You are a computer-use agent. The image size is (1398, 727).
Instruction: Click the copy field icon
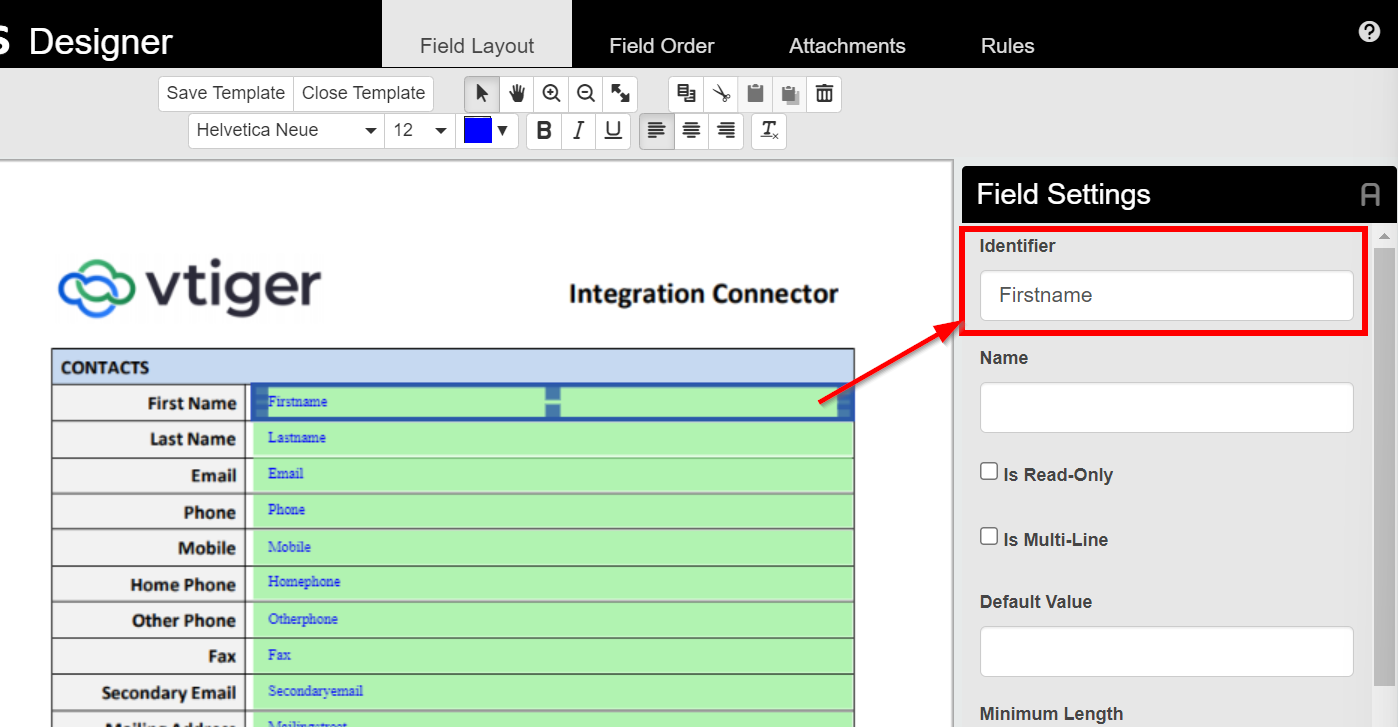686,93
